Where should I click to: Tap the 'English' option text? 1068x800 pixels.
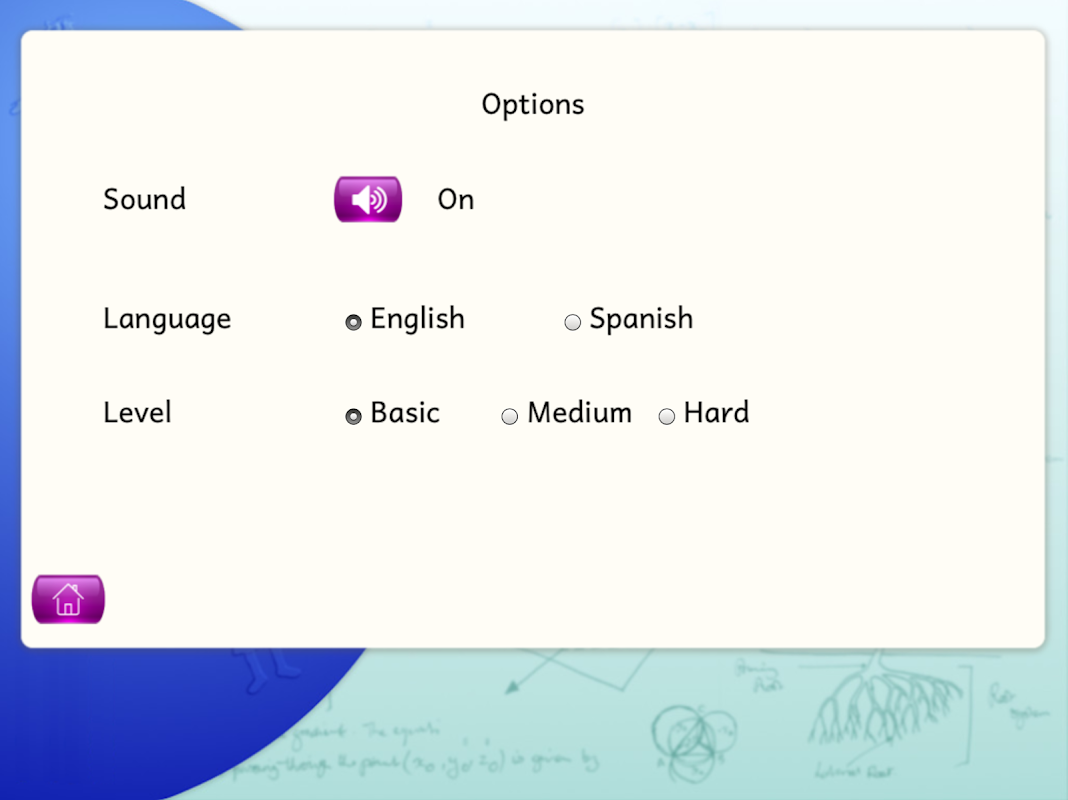417,318
